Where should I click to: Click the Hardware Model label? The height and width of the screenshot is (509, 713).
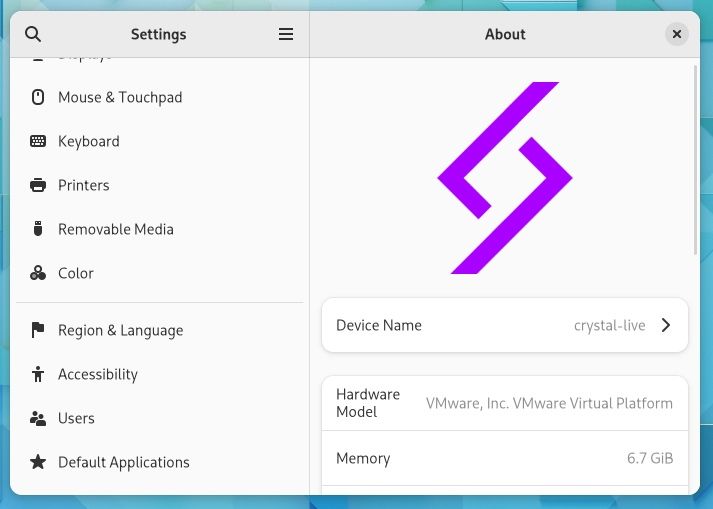[x=368, y=403]
